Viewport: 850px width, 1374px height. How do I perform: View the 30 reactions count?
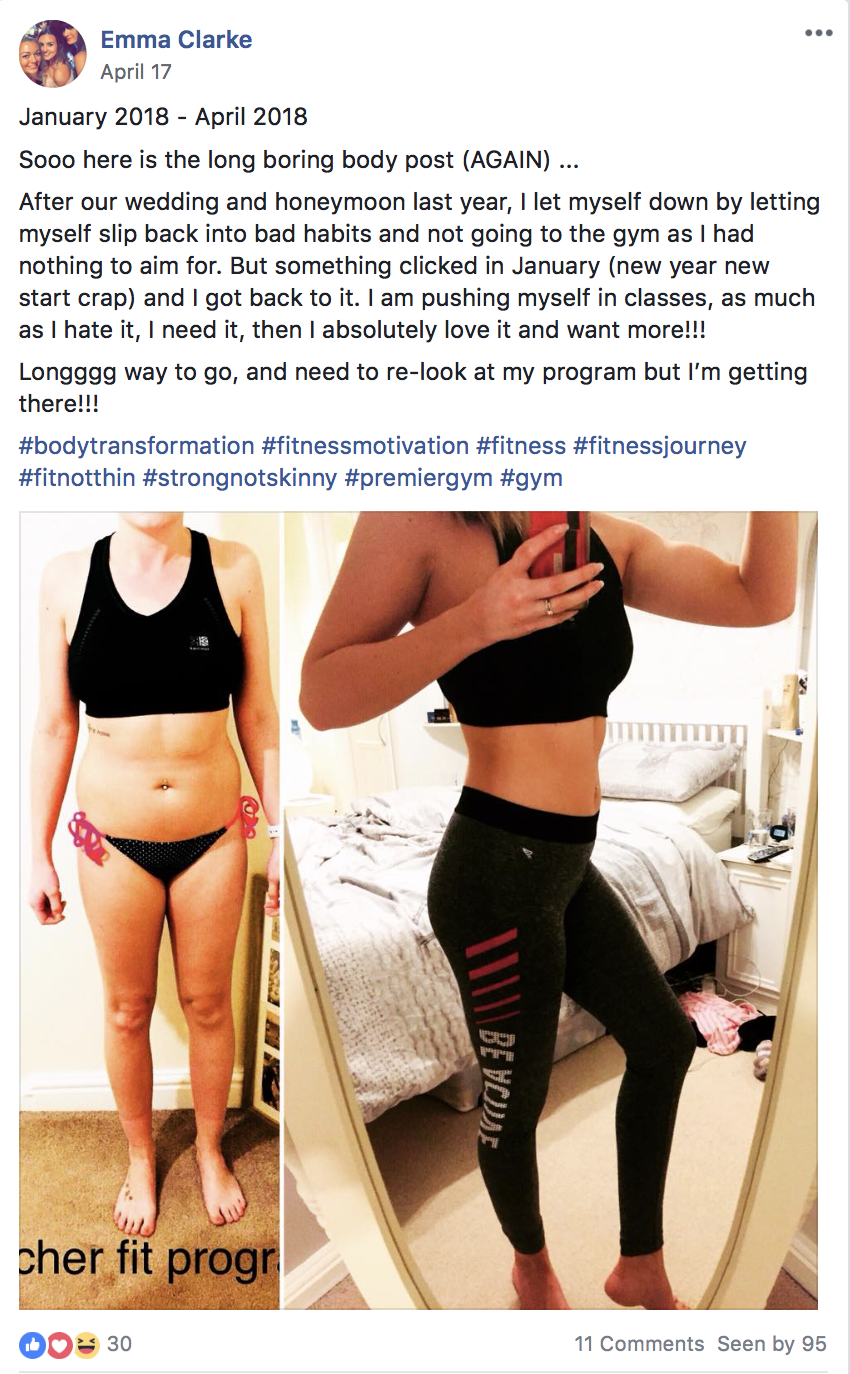click(119, 1344)
